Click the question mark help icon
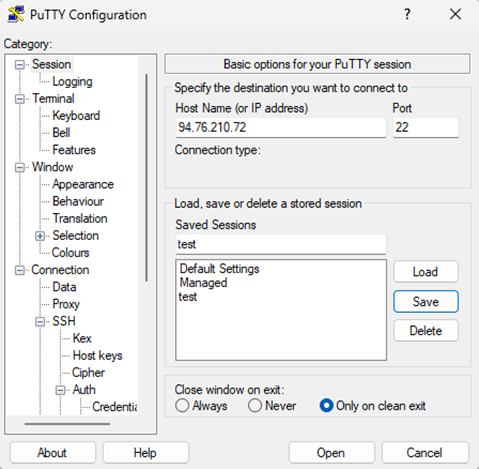Viewport: 479px width, 469px height. coord(407,14)
